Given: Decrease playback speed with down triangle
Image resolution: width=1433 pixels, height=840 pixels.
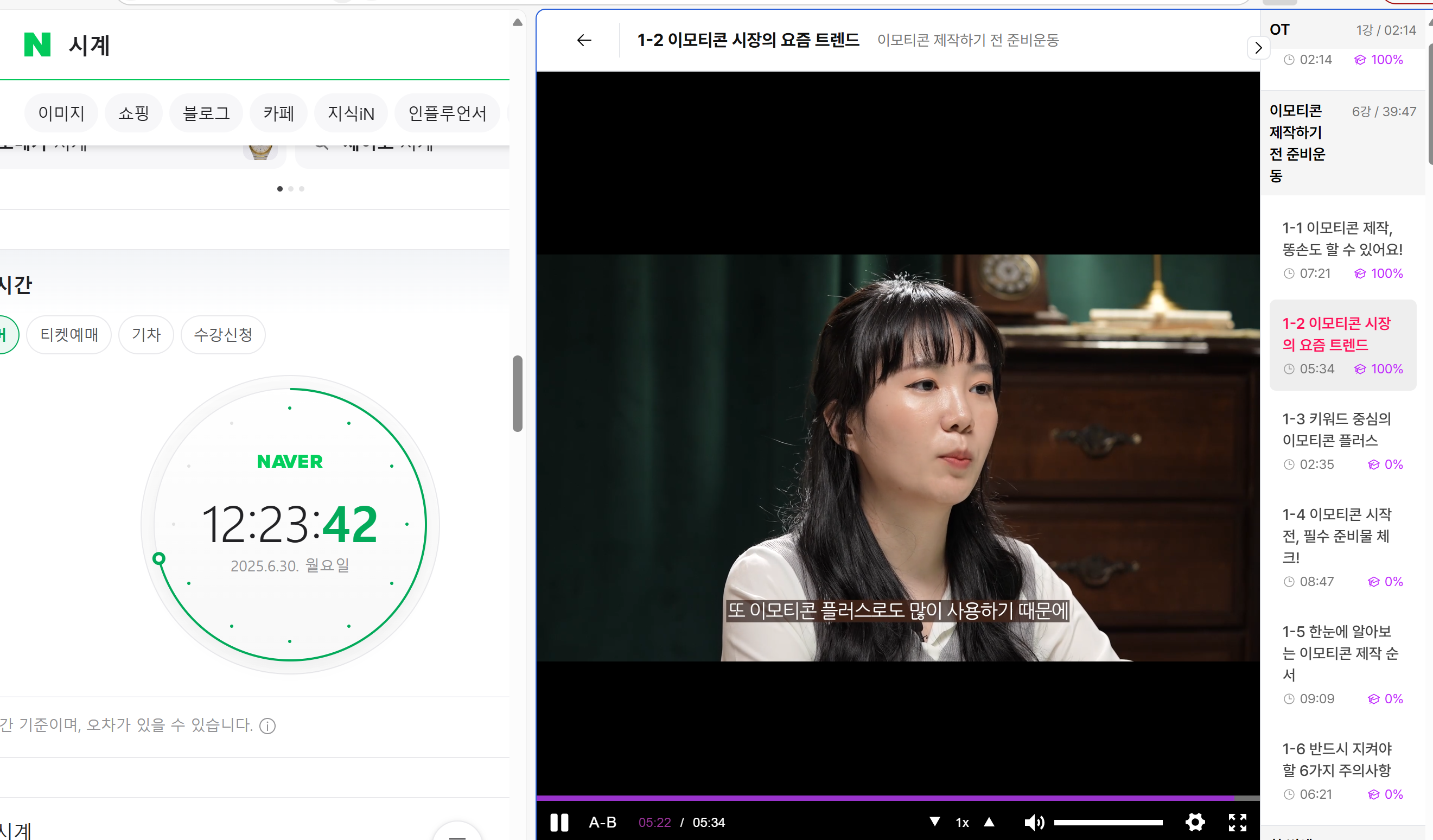Looking at the screenshot, I should [x=934, y=822].
